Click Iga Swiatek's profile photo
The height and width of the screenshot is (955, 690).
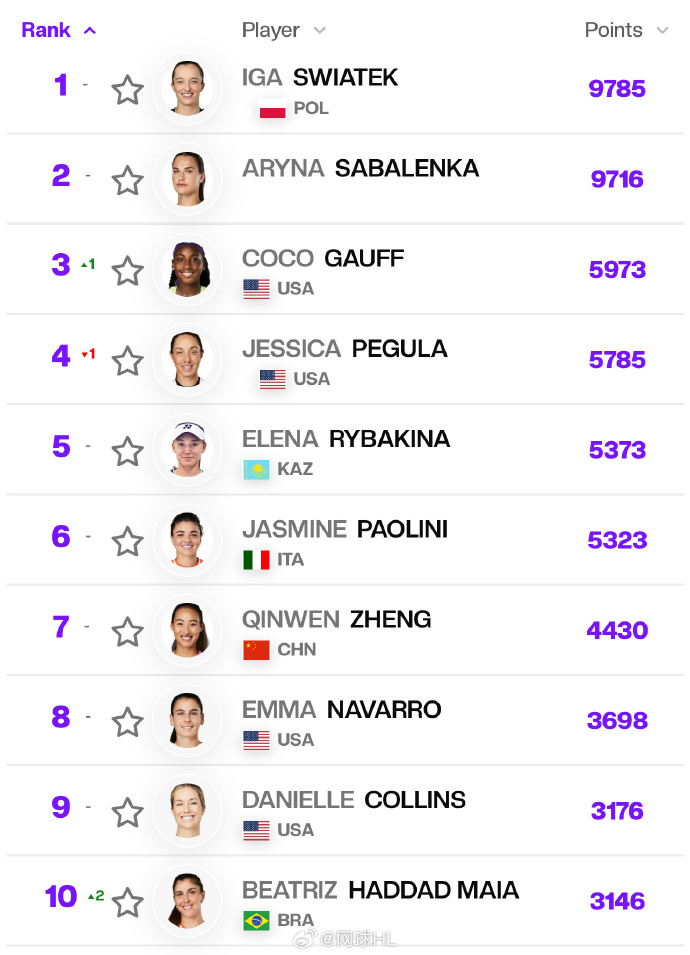pos(187,88)
